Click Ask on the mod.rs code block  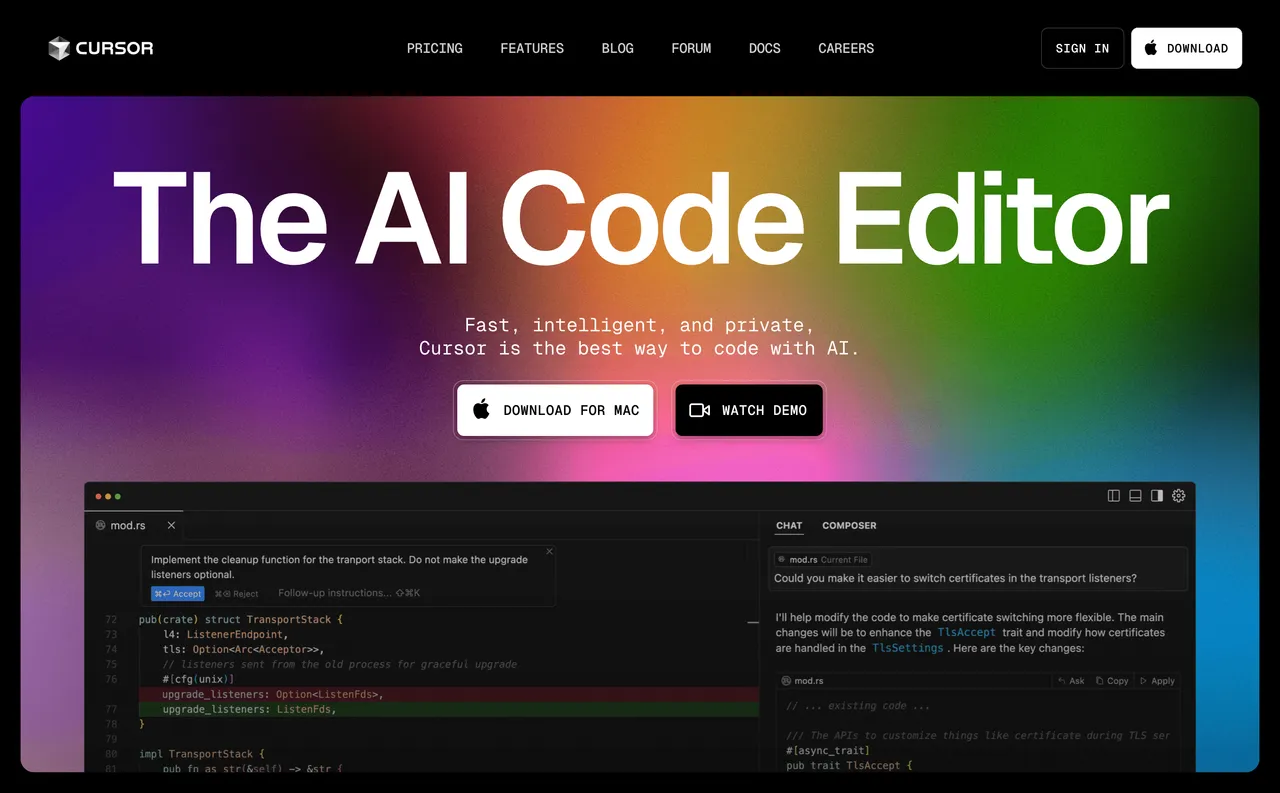tap(1071, 681)
